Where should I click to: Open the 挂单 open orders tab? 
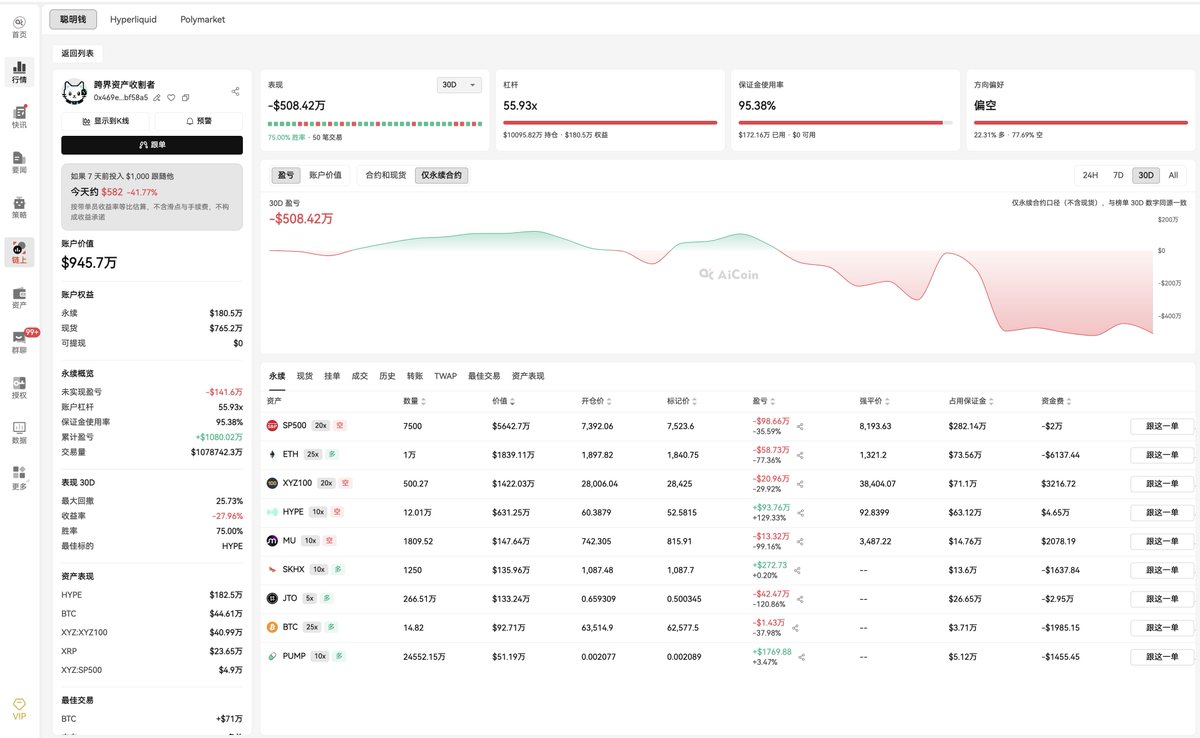[x=332, y=376]
